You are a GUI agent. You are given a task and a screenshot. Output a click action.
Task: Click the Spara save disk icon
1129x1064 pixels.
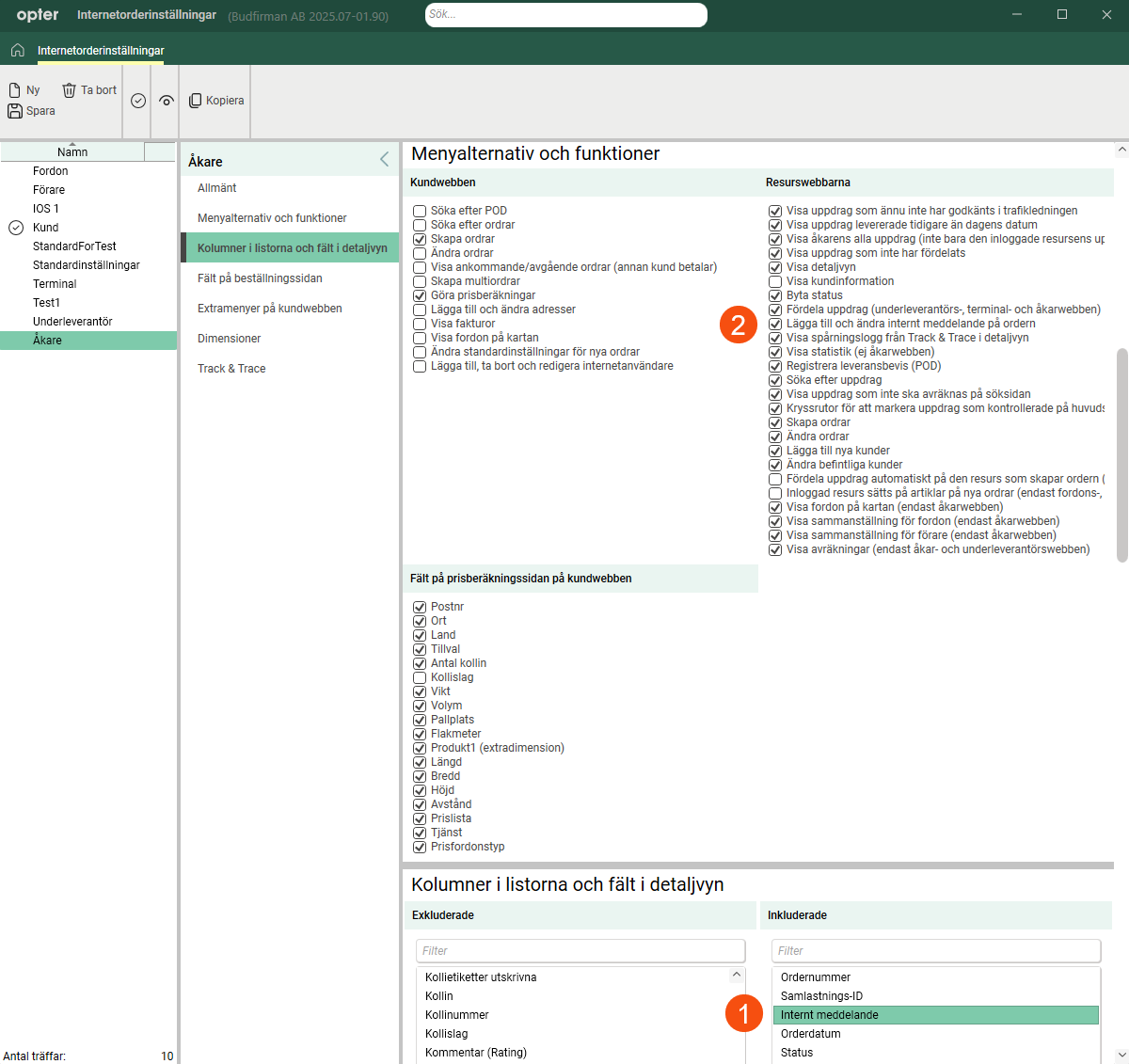point(15,111)
